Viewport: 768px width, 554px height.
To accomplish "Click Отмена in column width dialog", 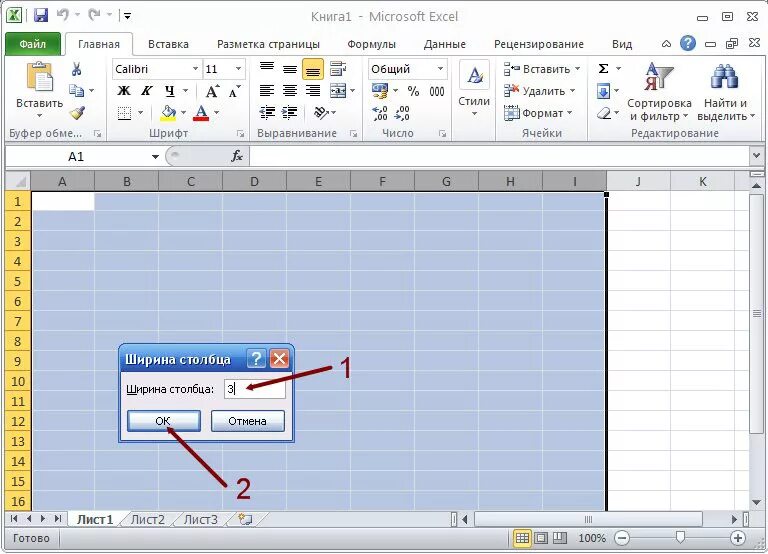I will click(x=248, y=421).
